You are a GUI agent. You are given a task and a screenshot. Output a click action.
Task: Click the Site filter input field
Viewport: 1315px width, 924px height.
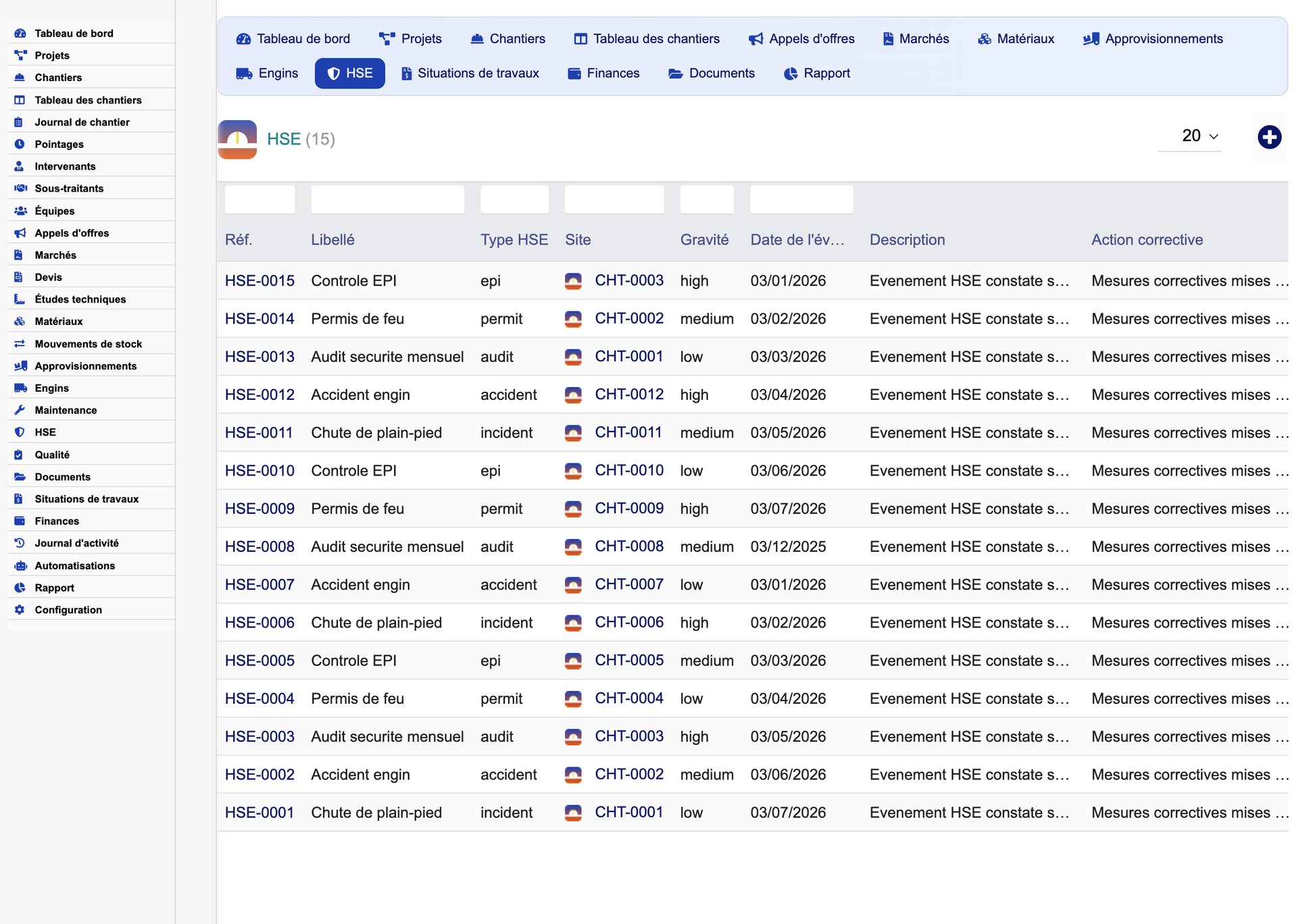click(x=614, y=200)
